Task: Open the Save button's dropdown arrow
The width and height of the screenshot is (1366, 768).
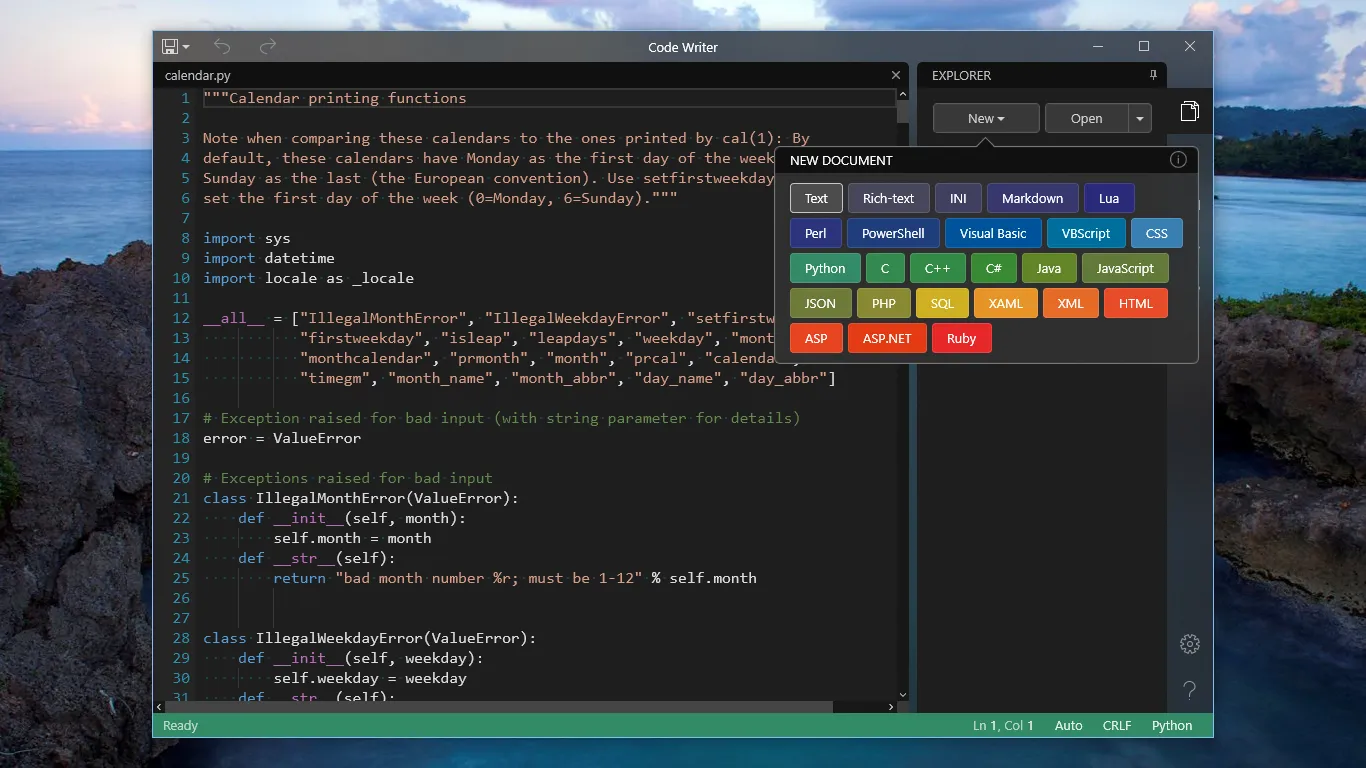Action: click(184, 46)
